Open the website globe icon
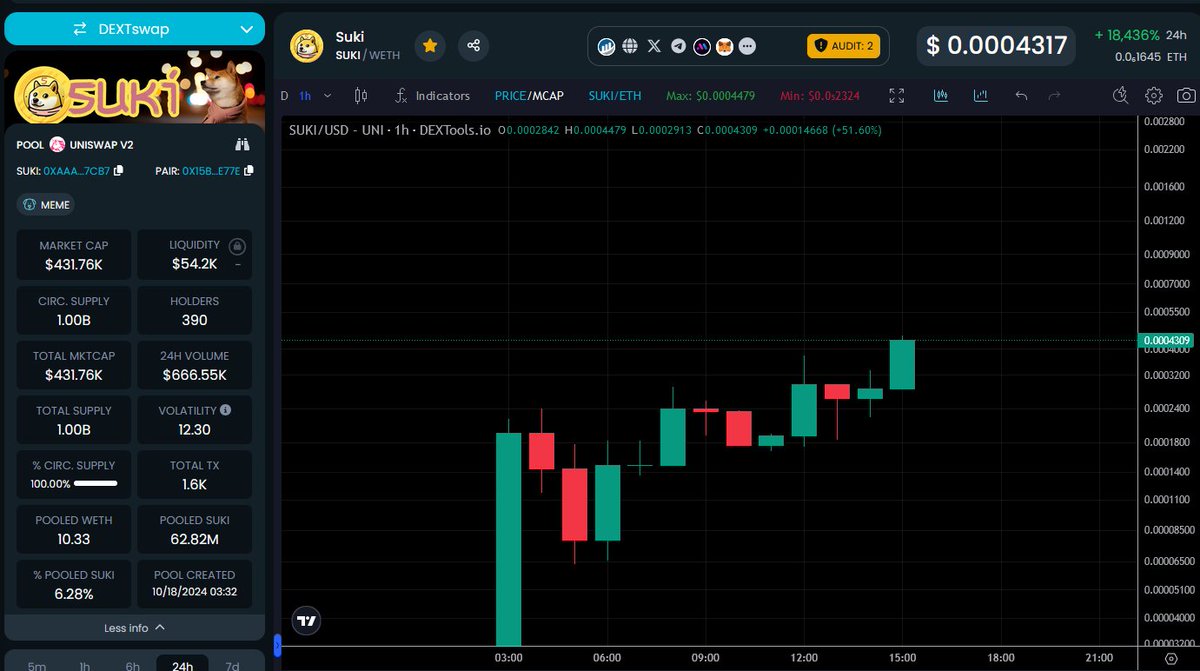 630,46
